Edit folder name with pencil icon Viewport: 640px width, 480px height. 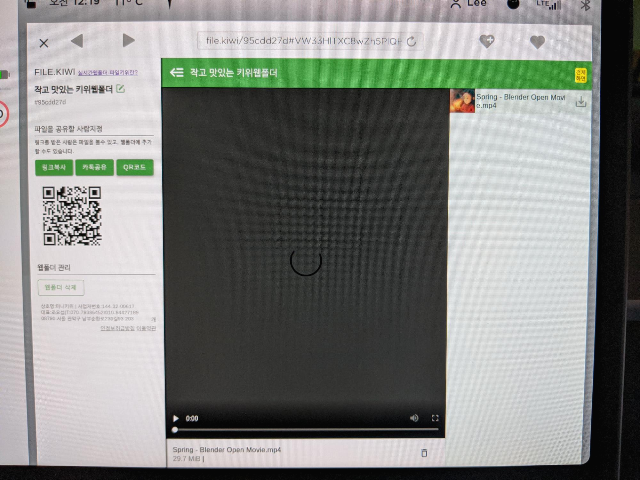[x=121, y=90]
